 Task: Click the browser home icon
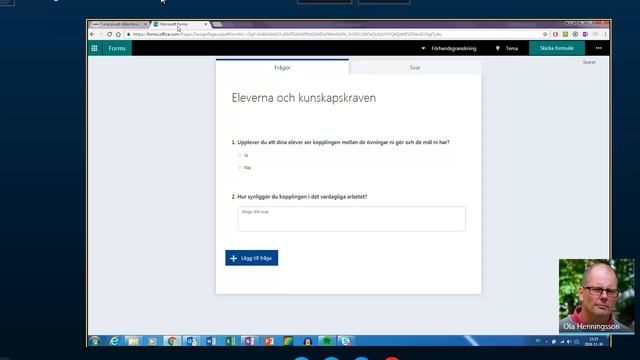coord(118,34)
